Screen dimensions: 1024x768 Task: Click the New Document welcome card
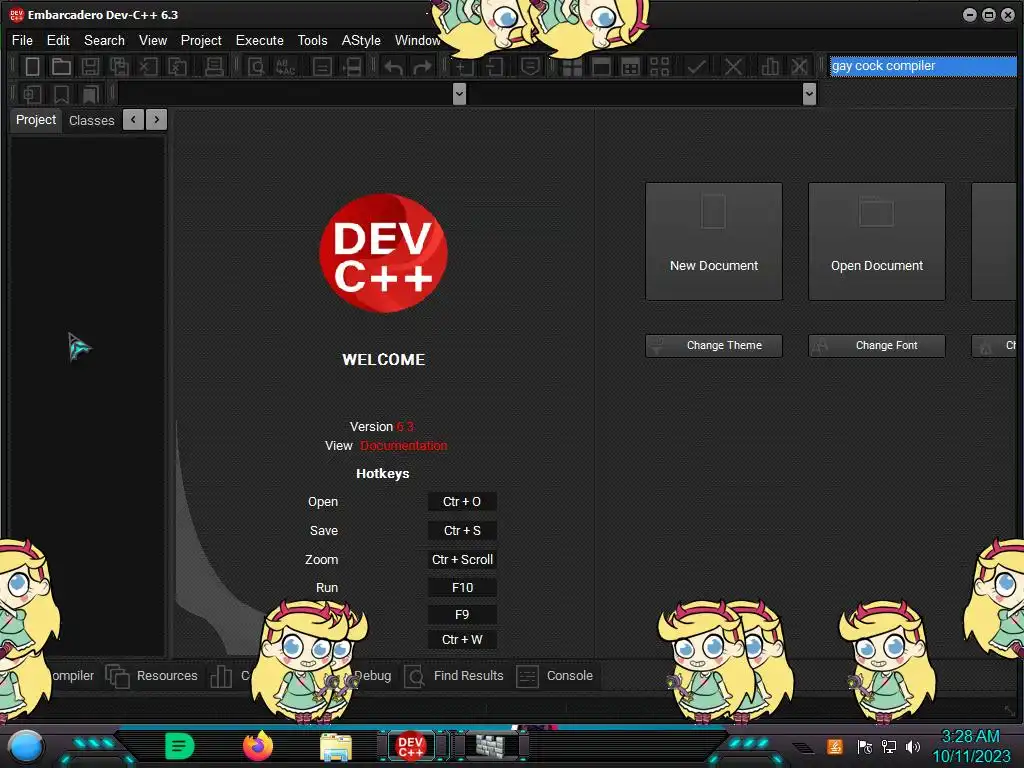coord(714,242)
